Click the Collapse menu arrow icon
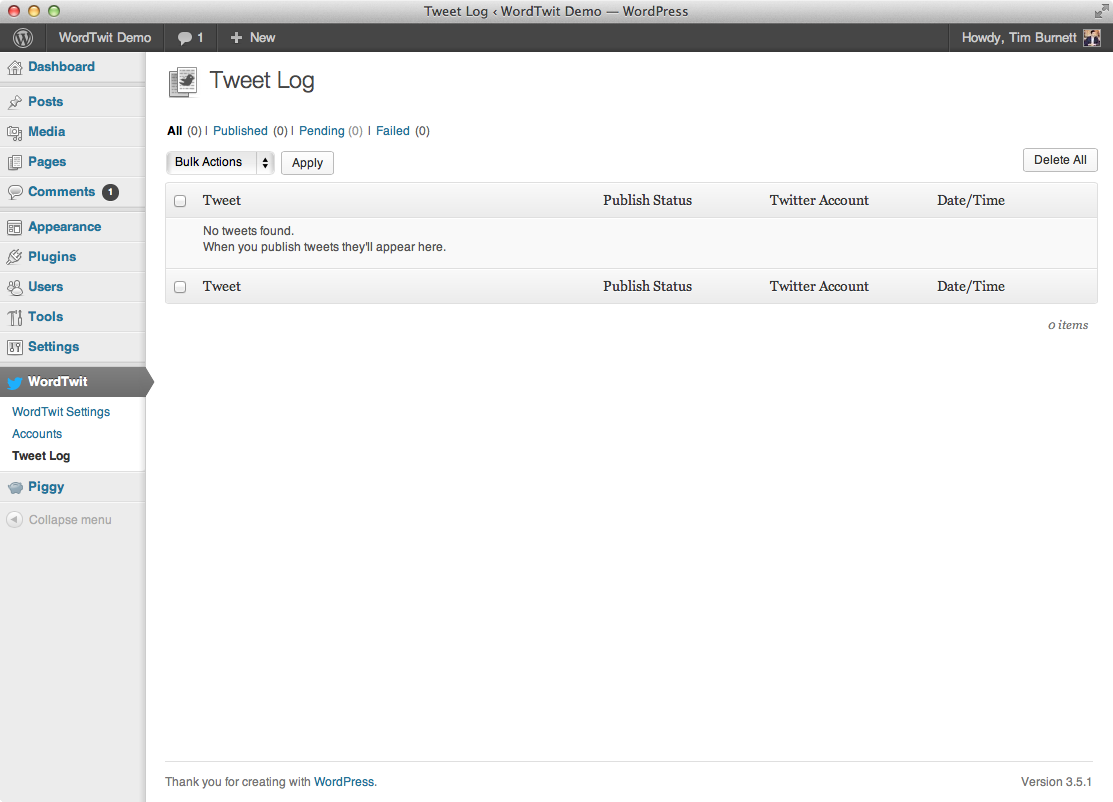Screen dimensions: 1113x802 point(14,520)
